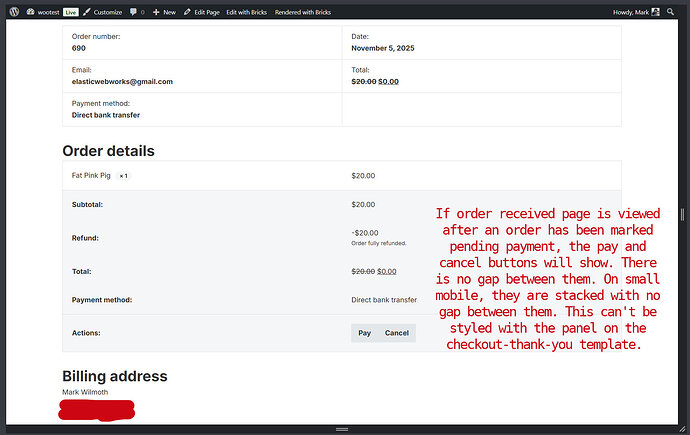Click the corner resize grip
This screenshot has width=690, height=435.
(683, 429)
